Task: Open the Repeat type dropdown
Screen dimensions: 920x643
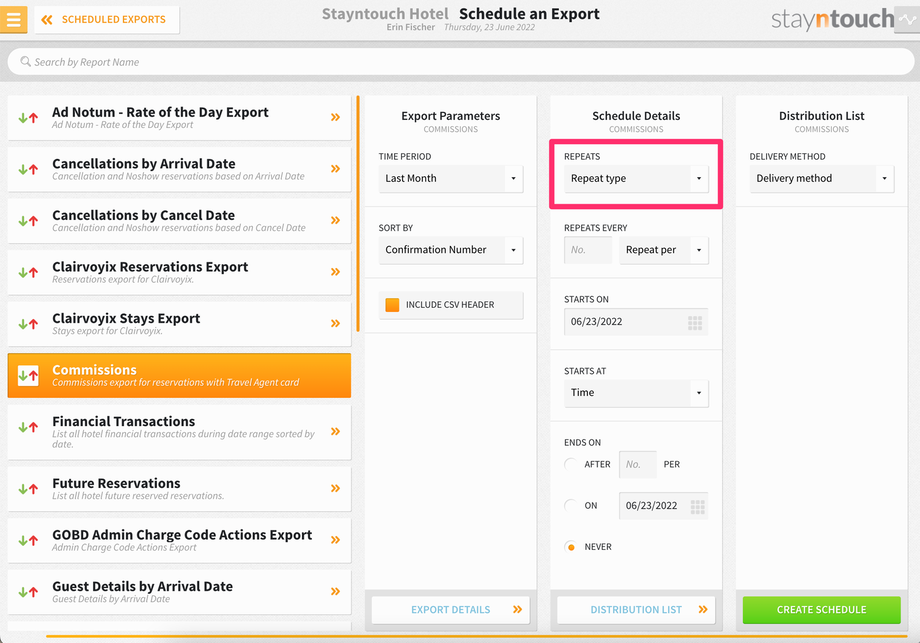Action: point(636,178)
